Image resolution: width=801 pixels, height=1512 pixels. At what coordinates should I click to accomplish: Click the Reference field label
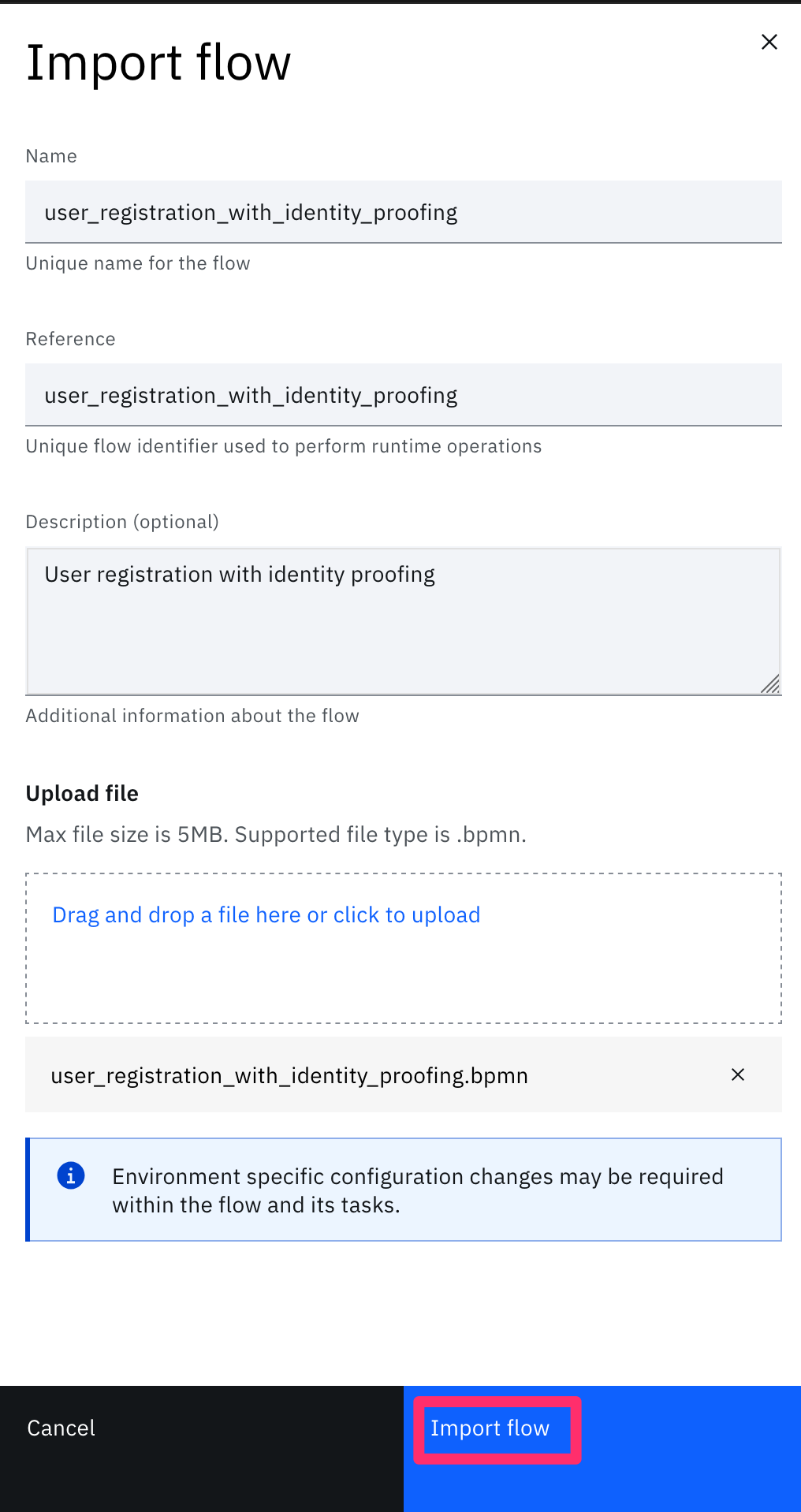(70, 339)
